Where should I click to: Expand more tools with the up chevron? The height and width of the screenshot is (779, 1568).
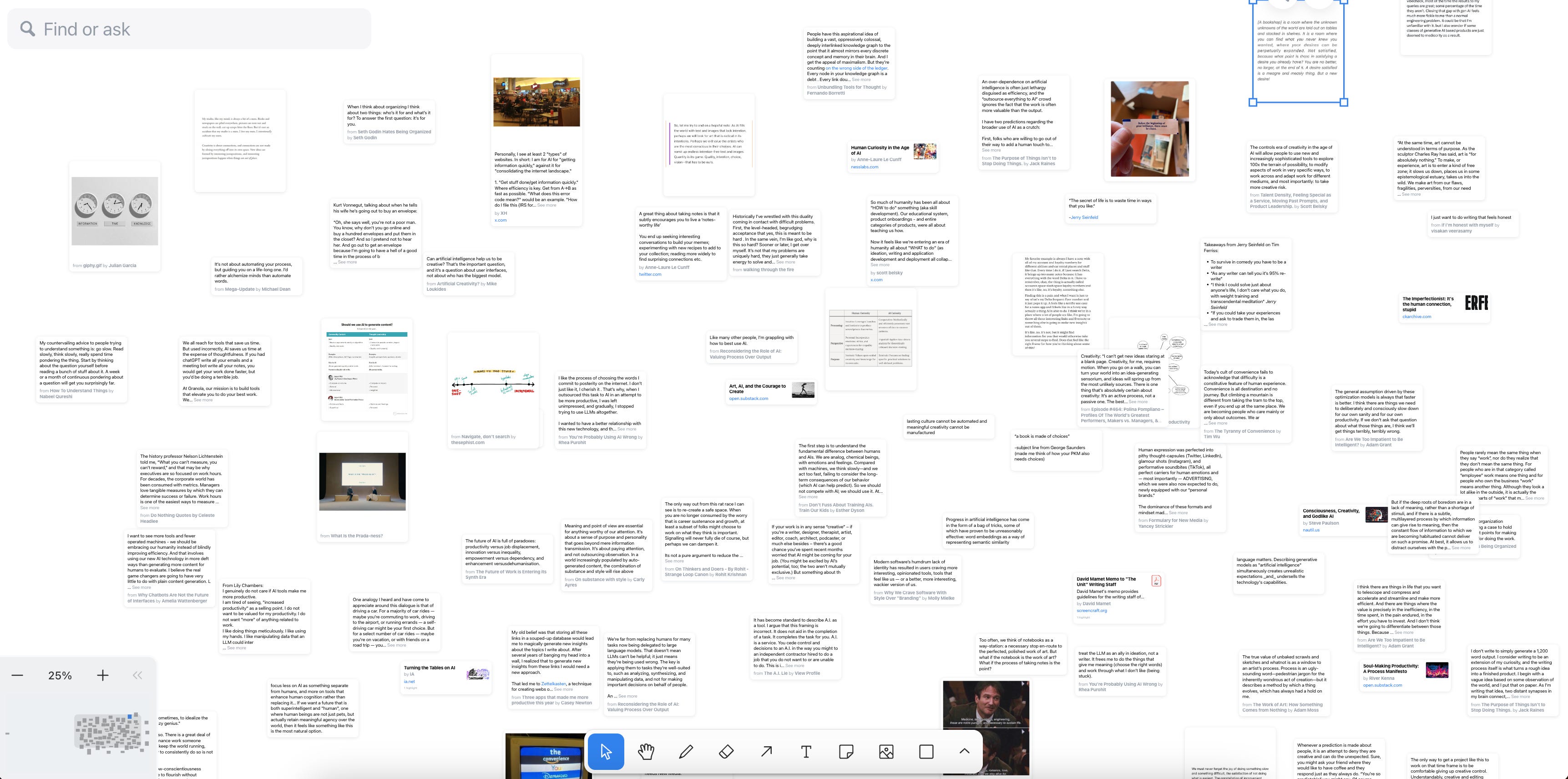point(964,752)
